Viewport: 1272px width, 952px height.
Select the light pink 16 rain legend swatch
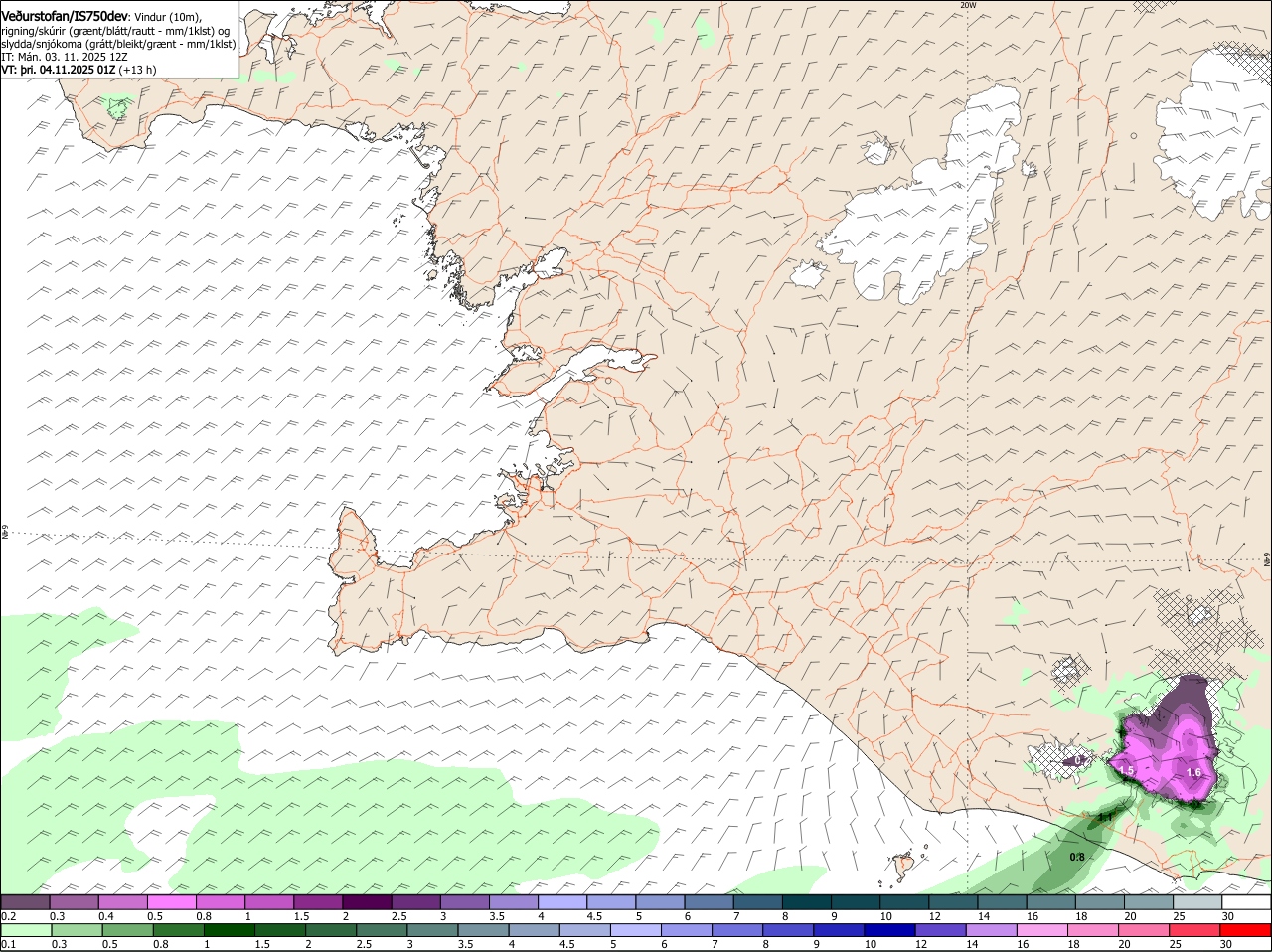click(1043, 931)
